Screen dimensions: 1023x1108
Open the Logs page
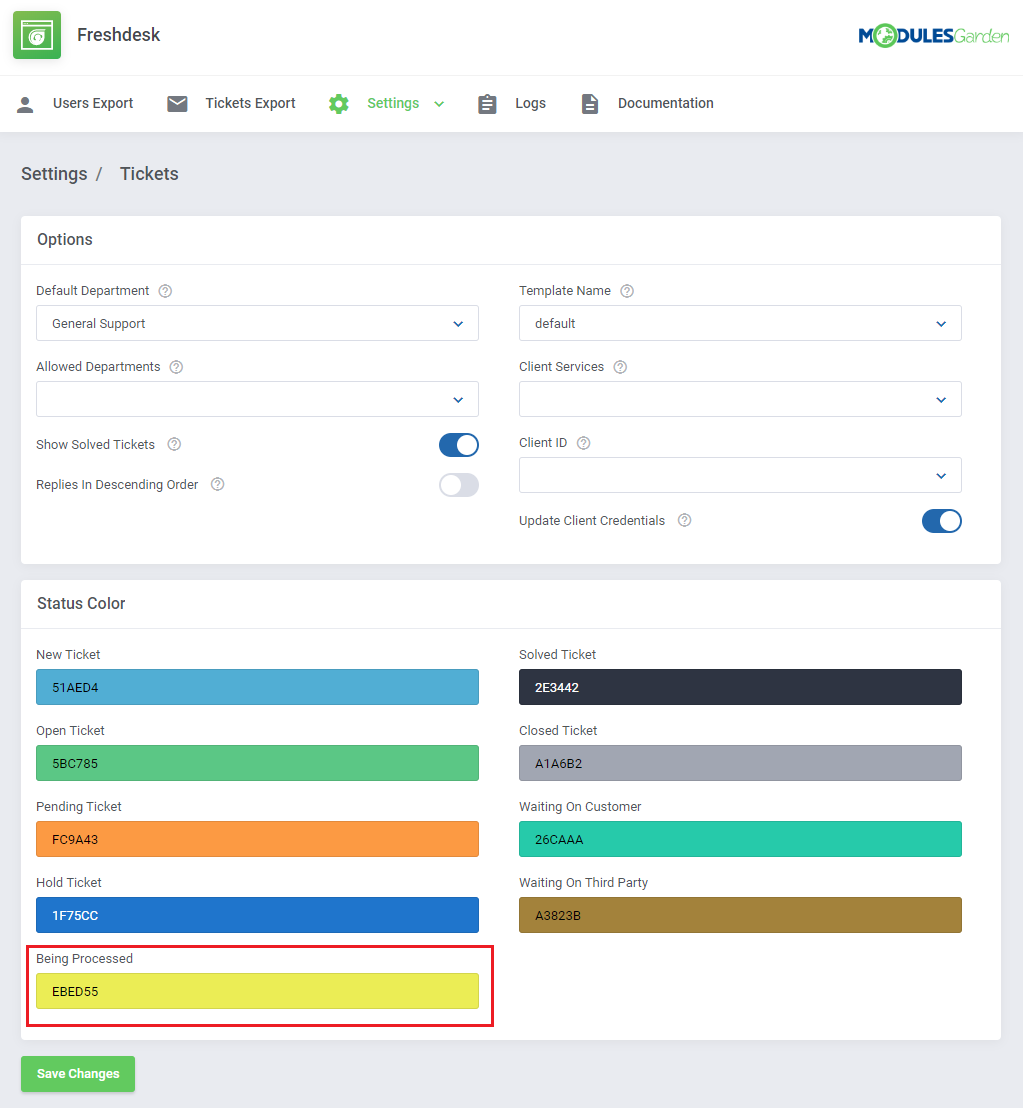tap(530, 103)
